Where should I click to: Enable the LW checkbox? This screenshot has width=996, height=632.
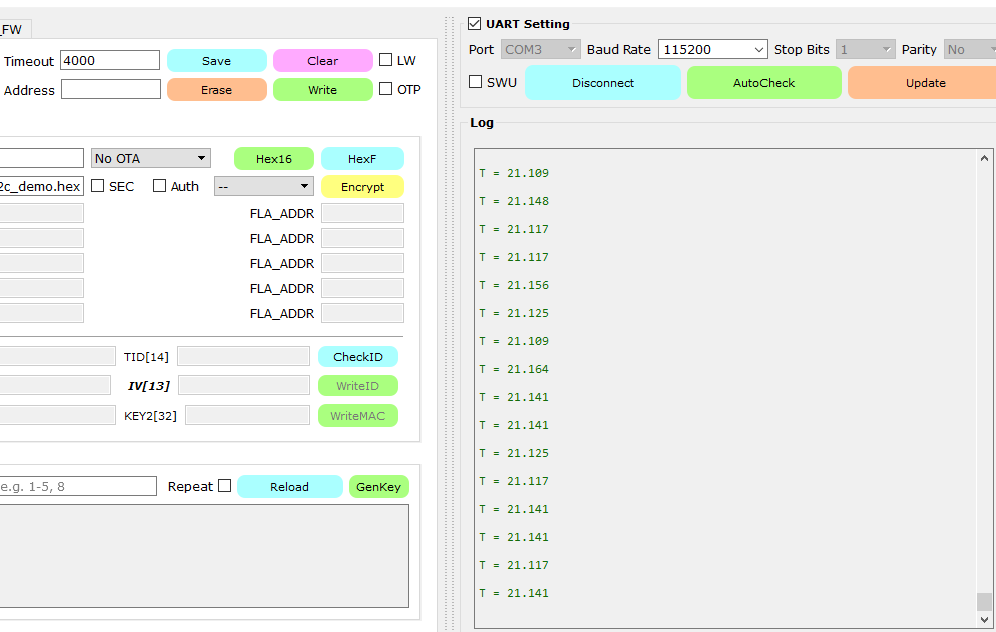click(x=386, y=60)
